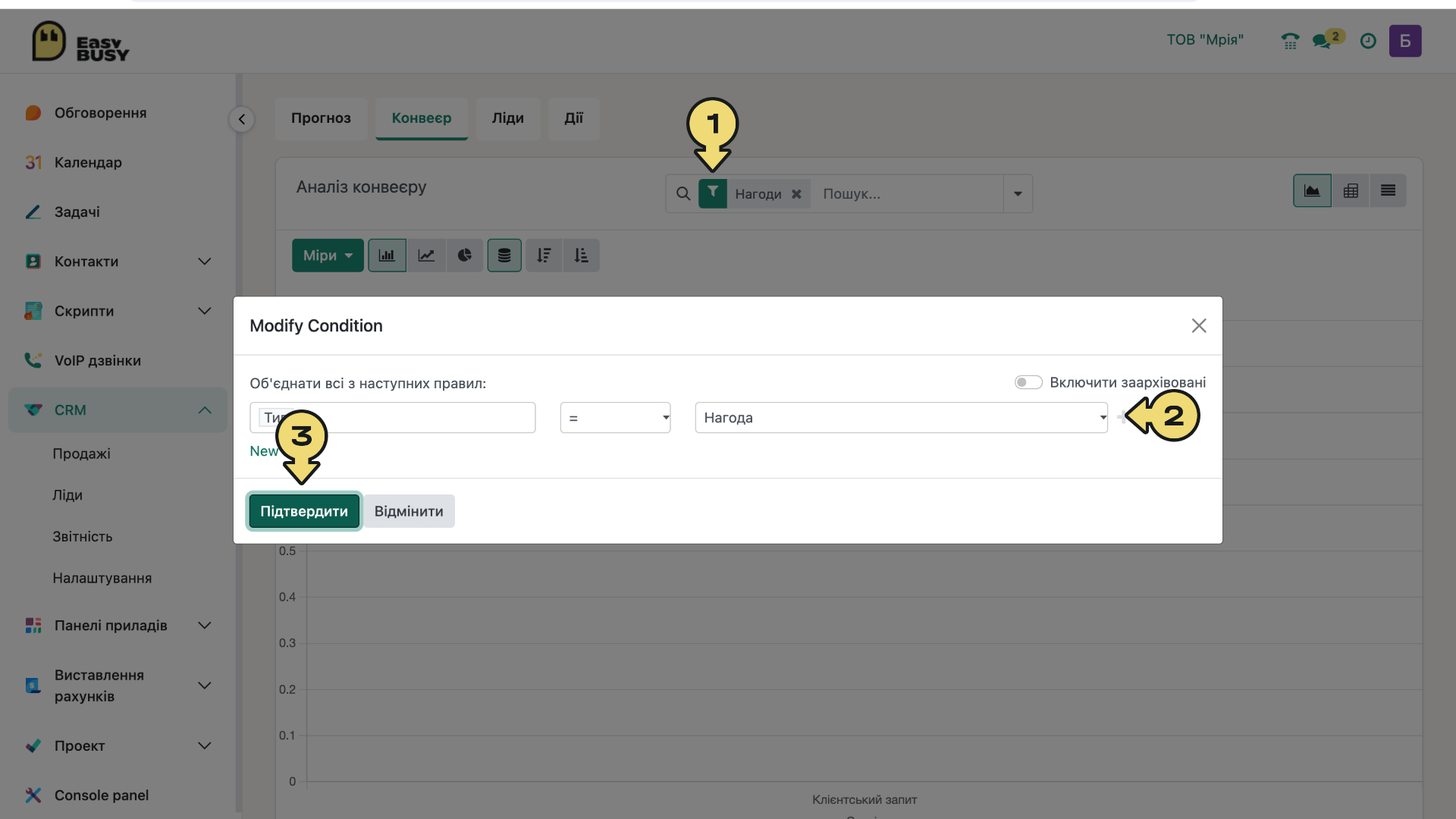The height and width of the screenshot is (819, 1456).
Task: Sort chart descending
Action: (x=544, y=256)
